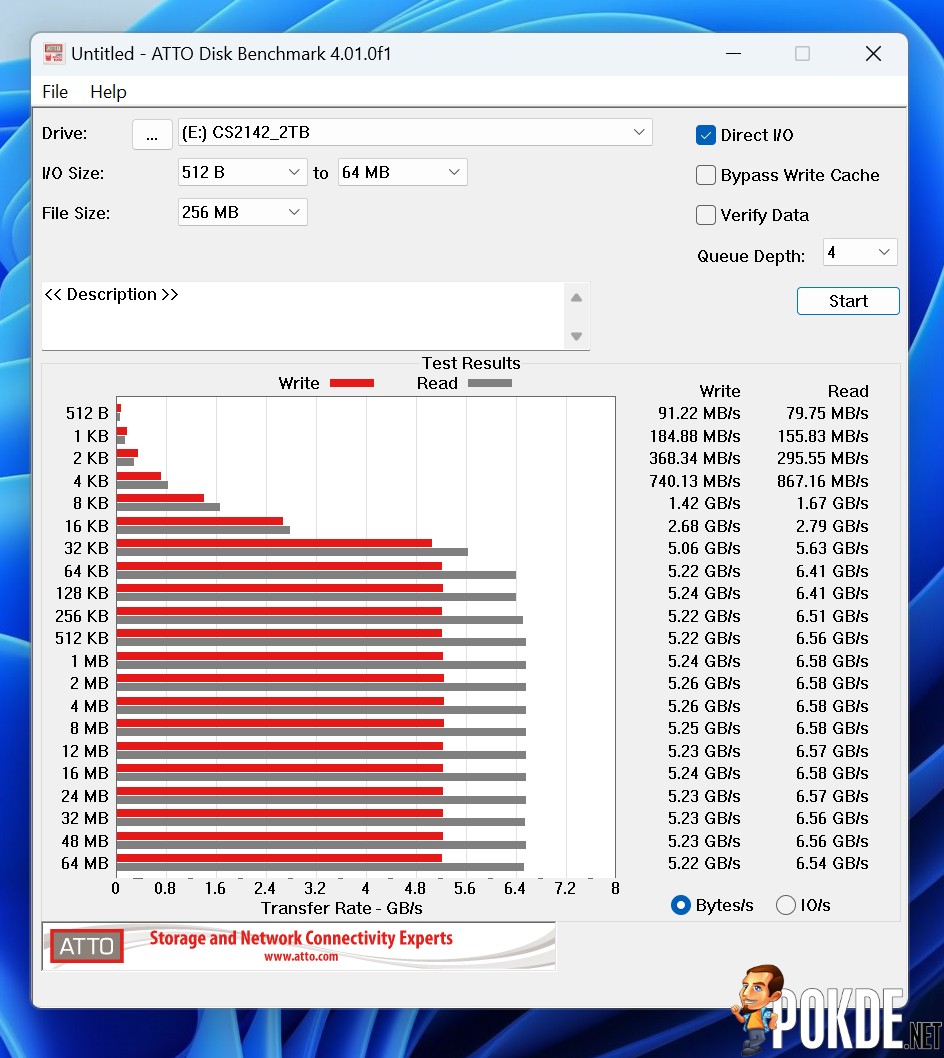Screen dimensions: 944x1058
Task: Click the 64 MB chart row label
Action: click(85, 864)
